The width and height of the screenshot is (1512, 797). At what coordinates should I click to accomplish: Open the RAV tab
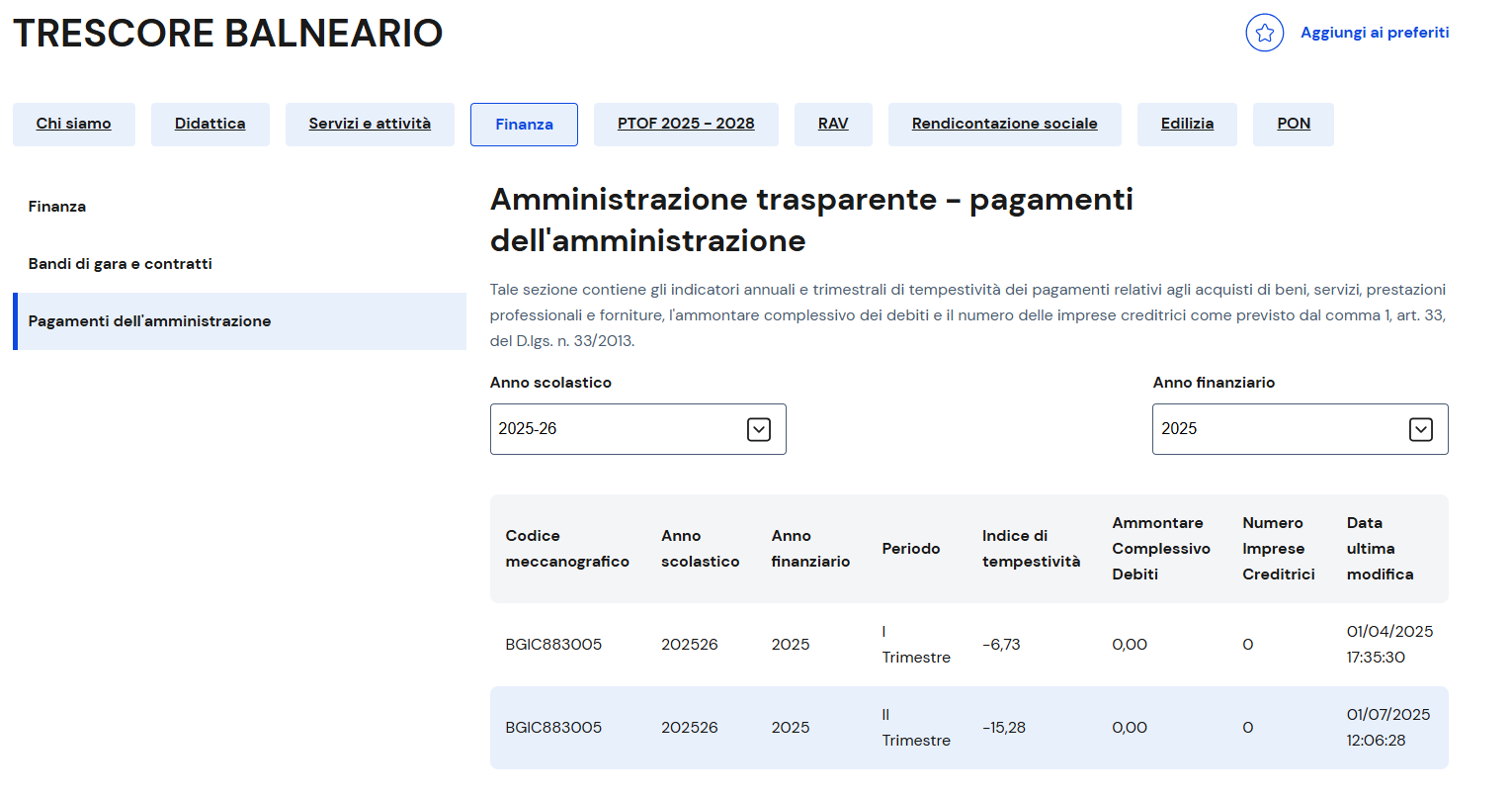(x=833, y=124)
